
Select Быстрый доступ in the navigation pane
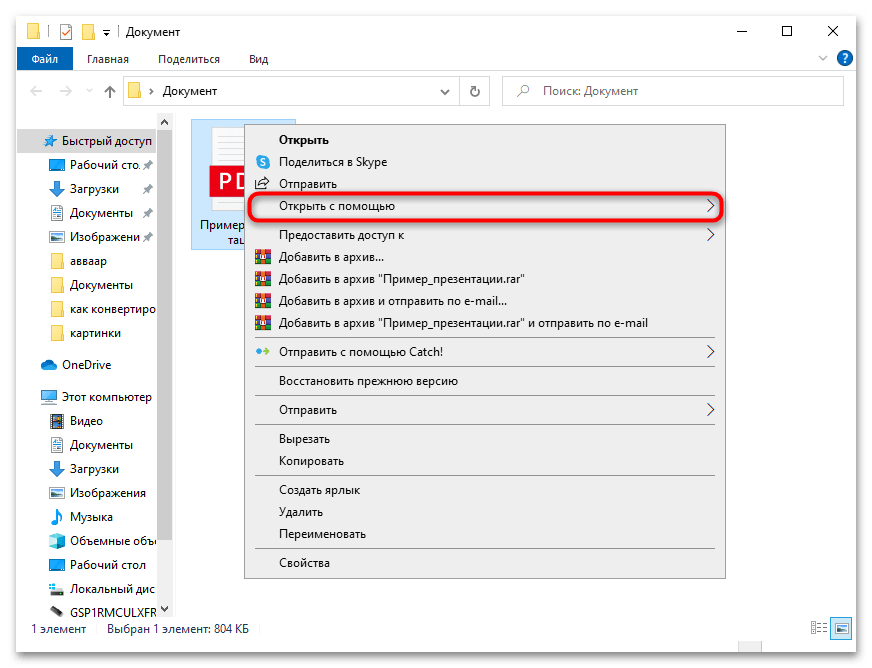(x=87, y=141)
